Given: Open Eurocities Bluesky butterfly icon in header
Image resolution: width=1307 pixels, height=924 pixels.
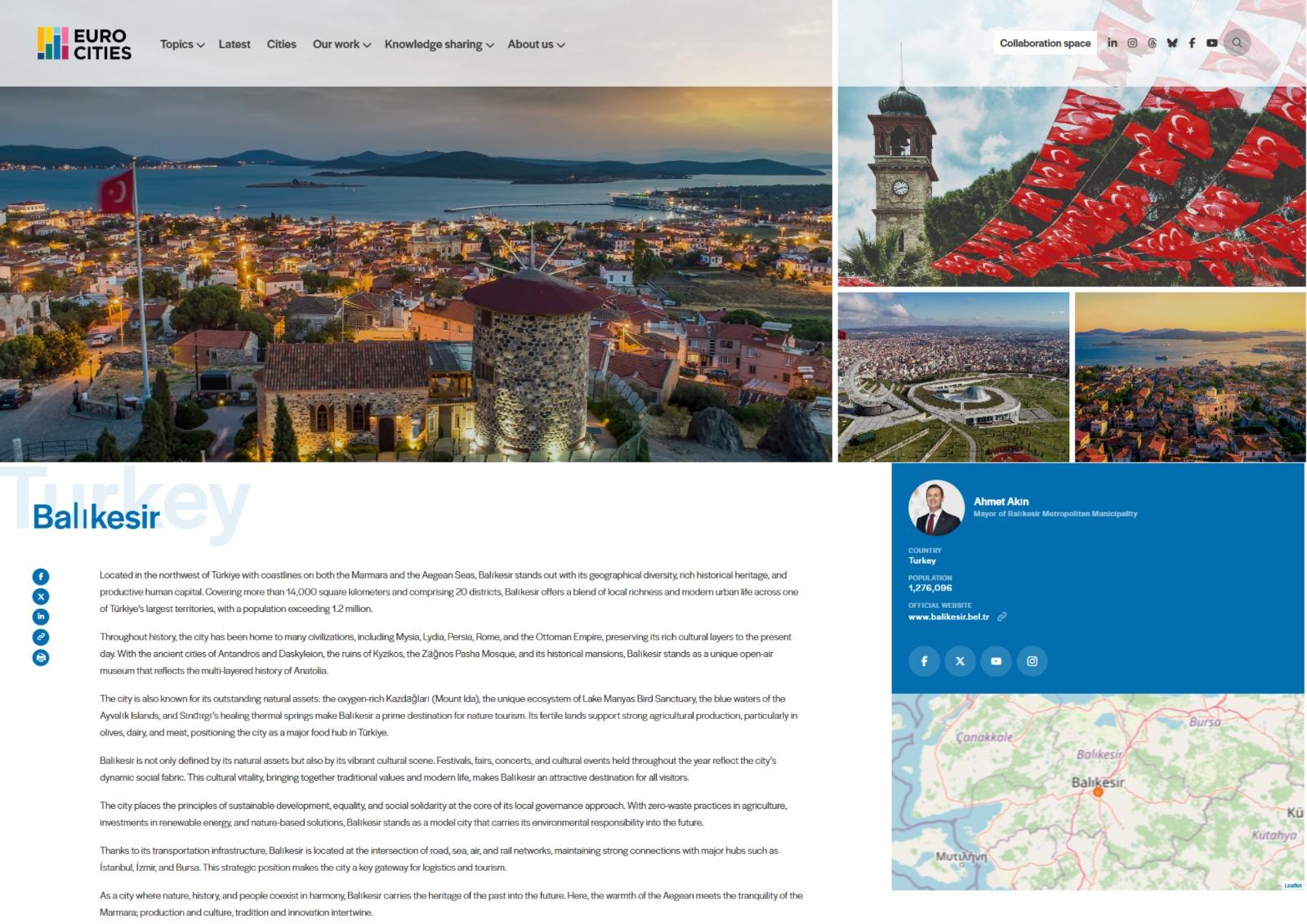Looking at the screenshot, I should pyautogui.click(x=1172, y=43).
